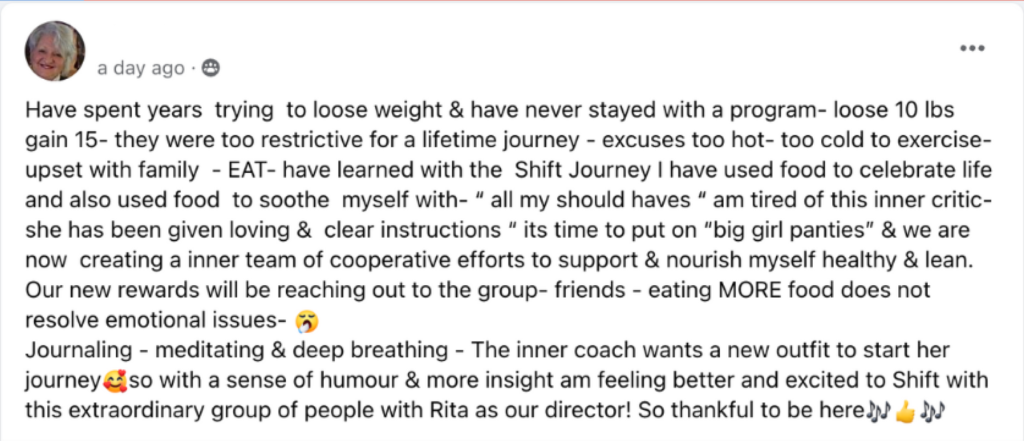
Task: Click the thumbs-up emoji
Action: [906, 410]
